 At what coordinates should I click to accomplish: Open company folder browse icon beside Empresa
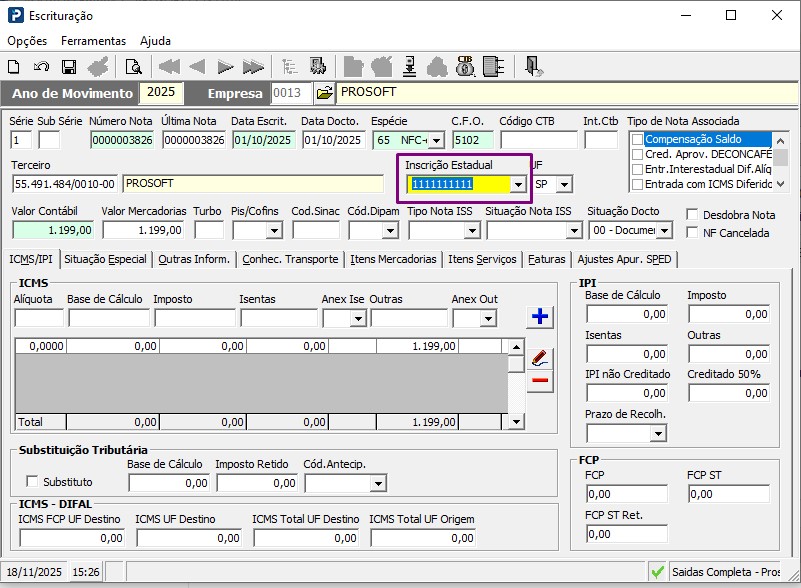(x=324, y=93)
